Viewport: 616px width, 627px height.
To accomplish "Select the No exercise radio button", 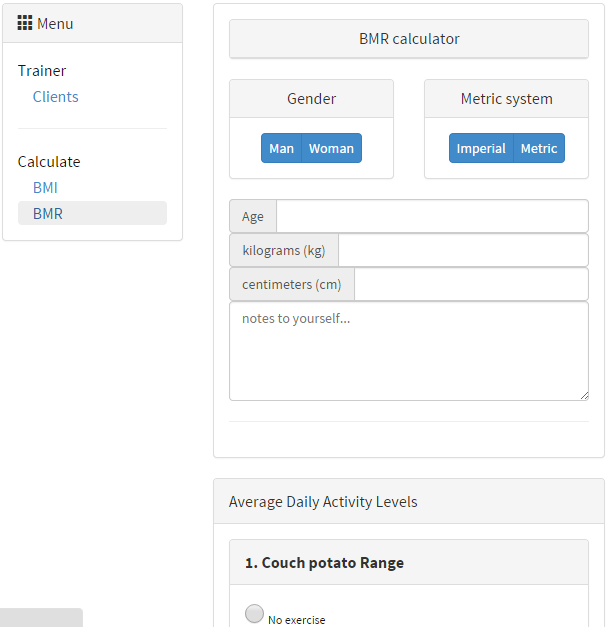I will click(254, 613).
